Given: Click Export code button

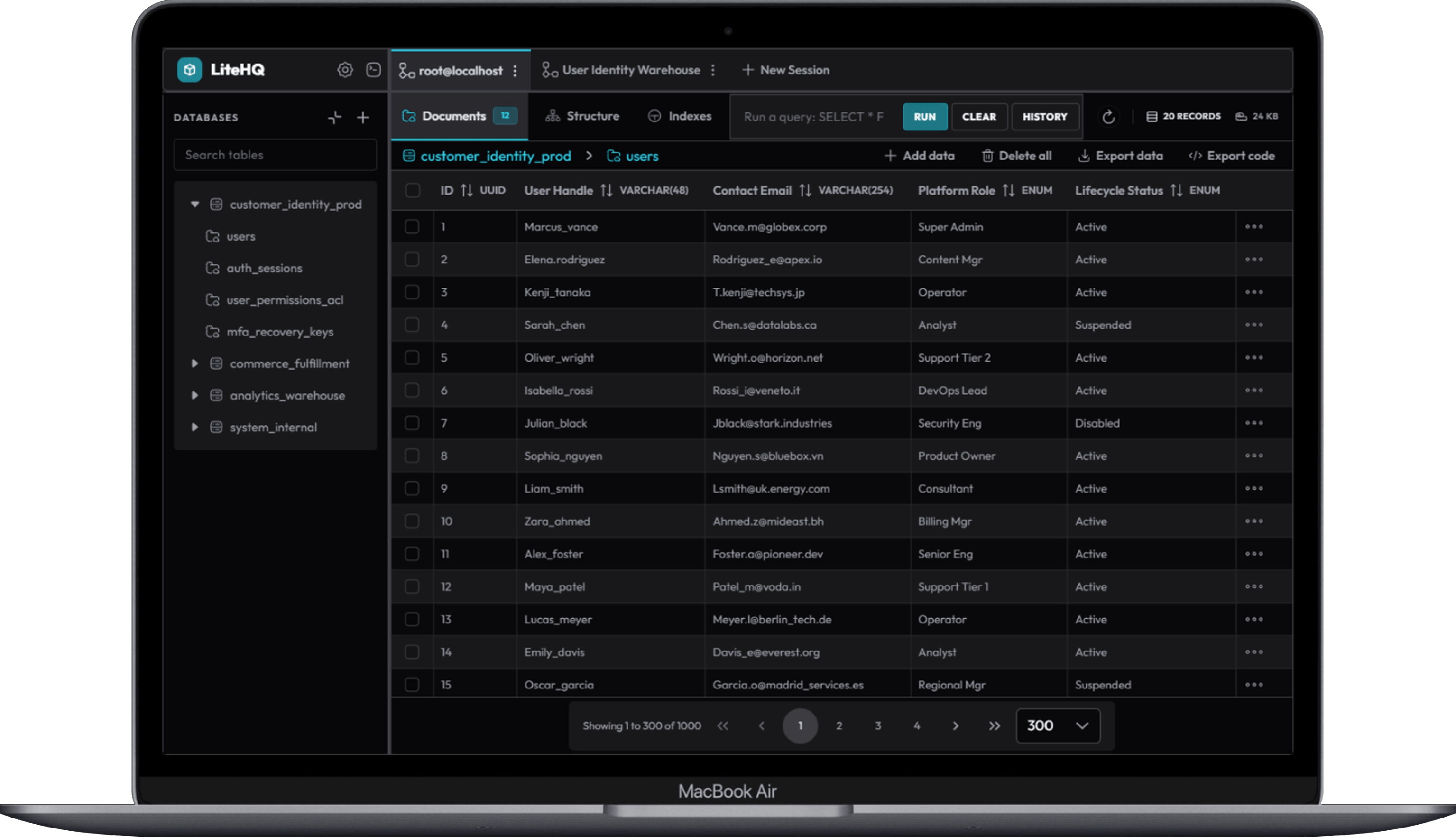Looking at the screenshot, I should (x=1231, y=156).
